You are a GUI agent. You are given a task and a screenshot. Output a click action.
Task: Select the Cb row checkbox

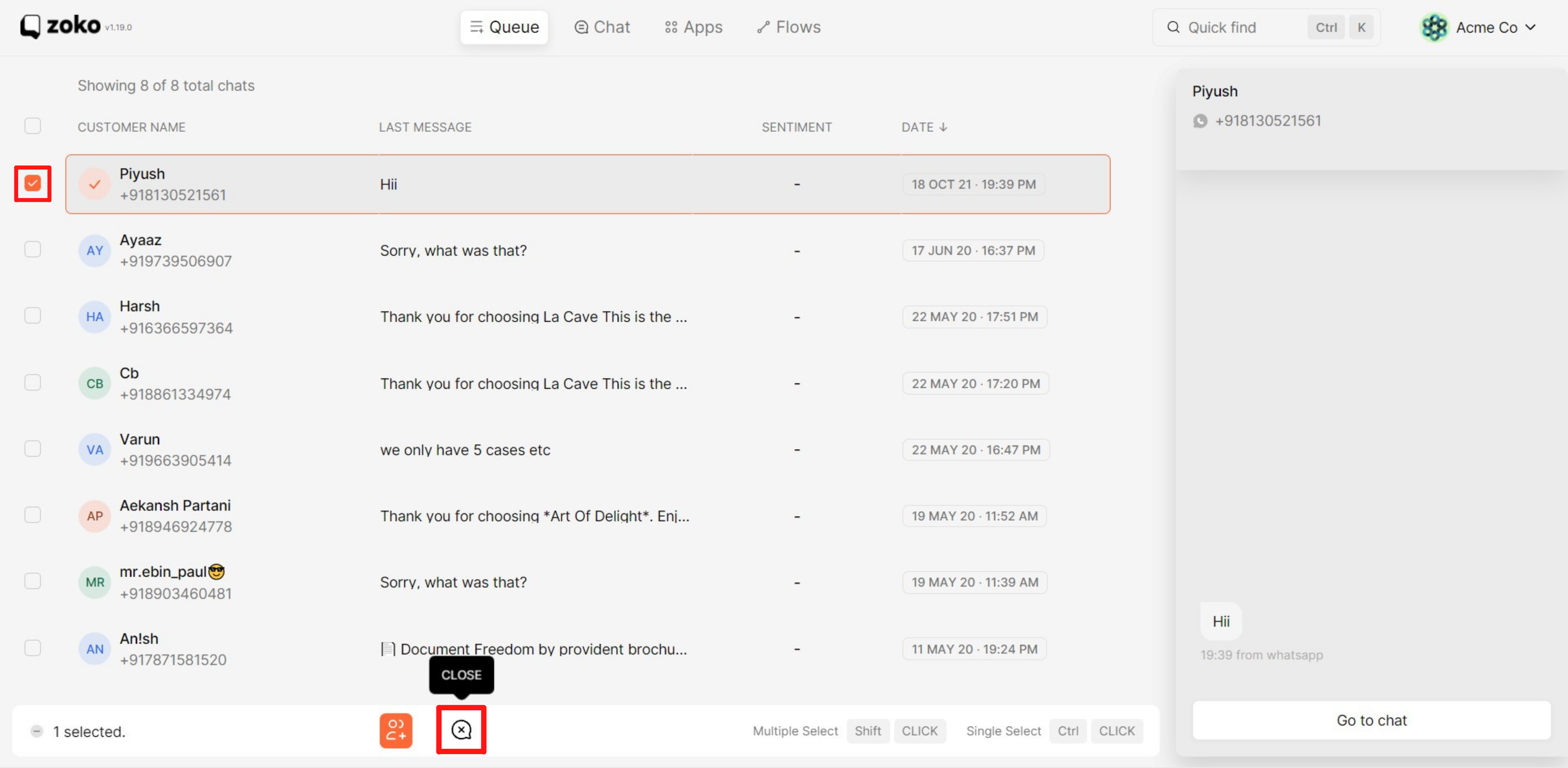33,382
